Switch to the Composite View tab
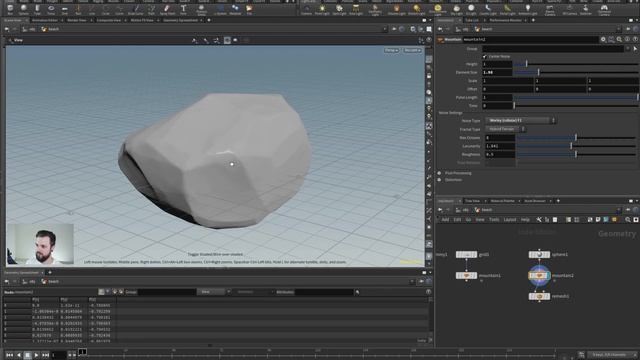The height and width of the screenshot is (360, 640). click(109, 20)
